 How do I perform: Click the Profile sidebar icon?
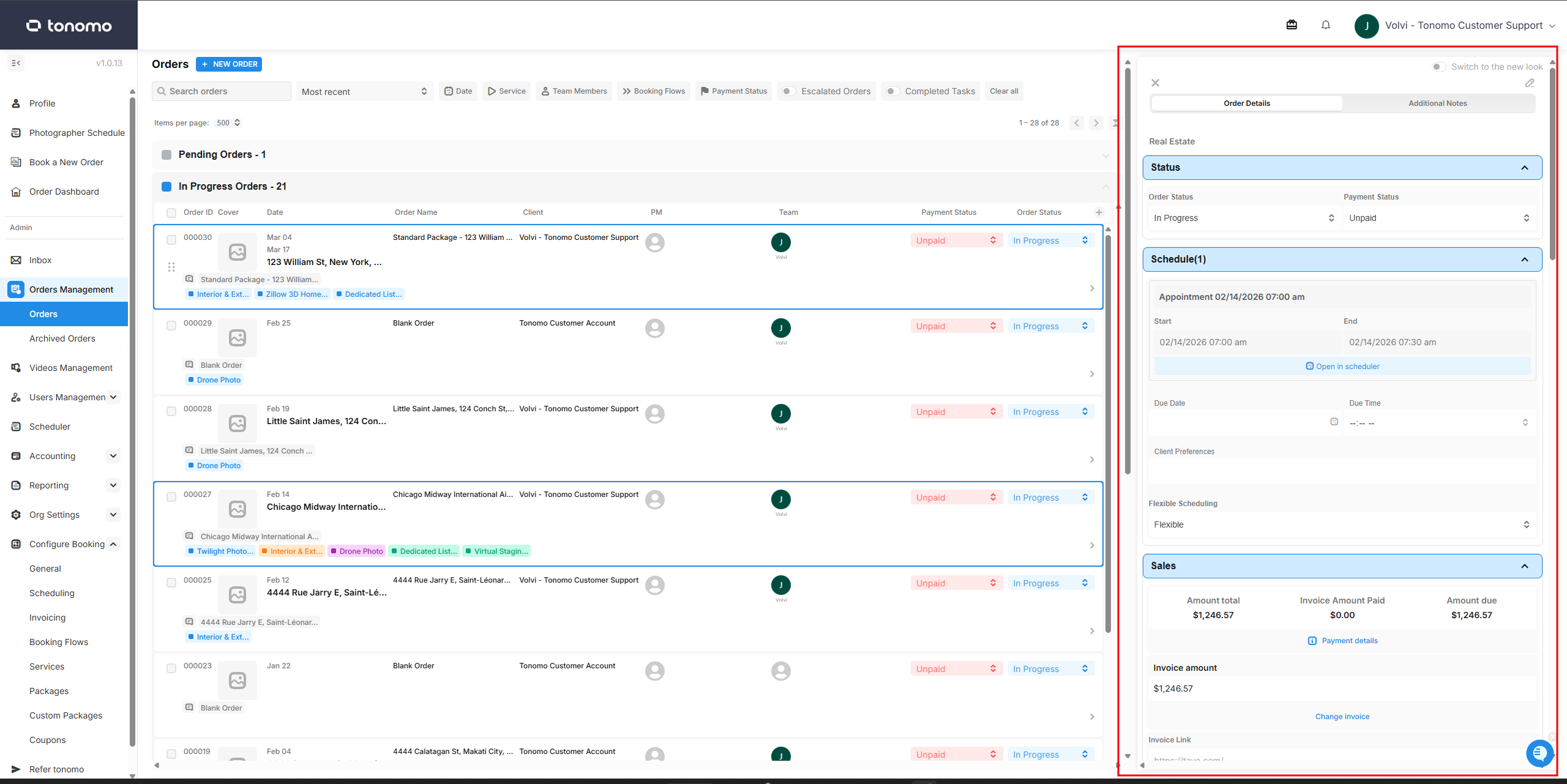(16, 103)
